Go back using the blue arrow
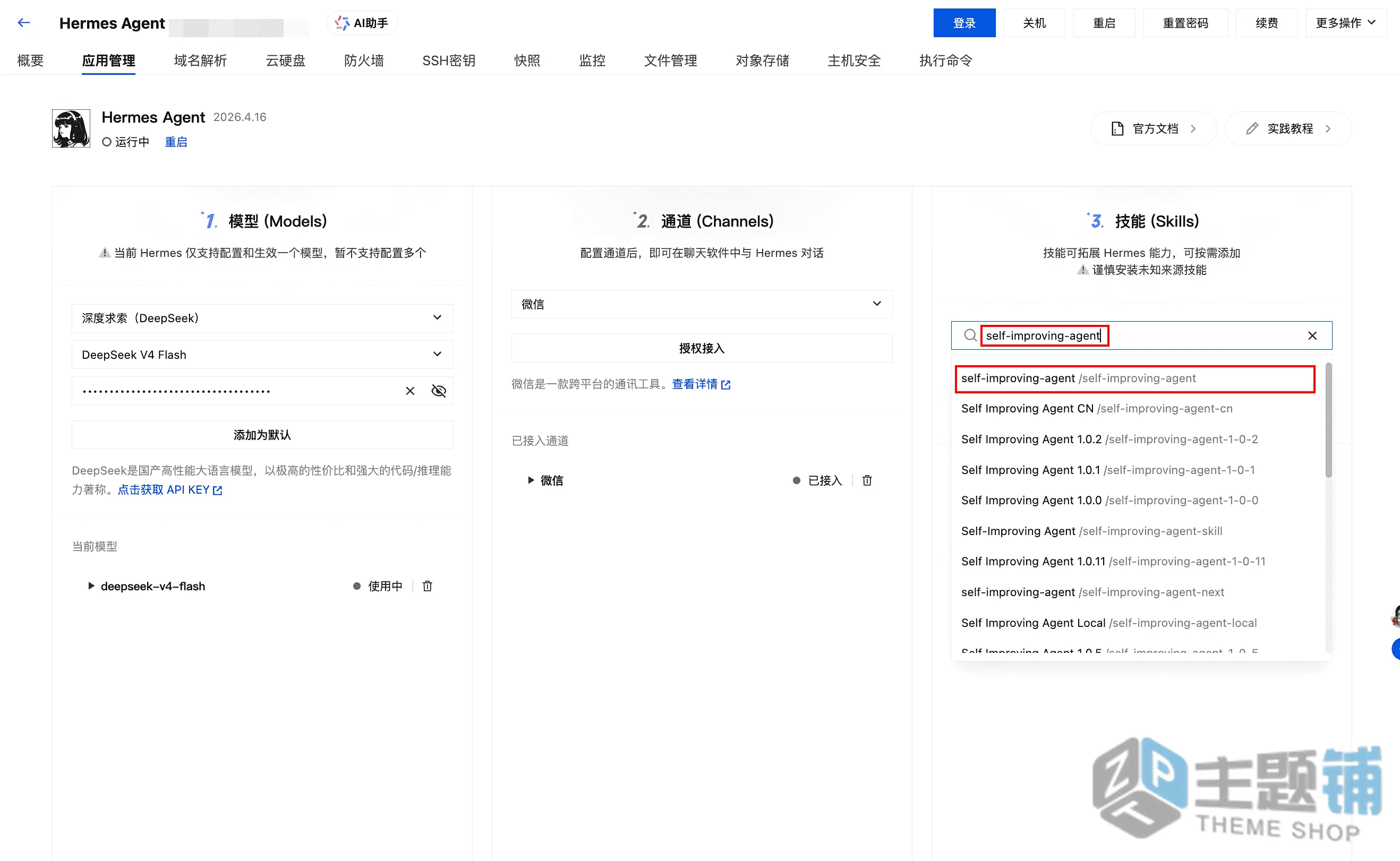This screenshot has height=861, width=1400. tap(24, 23)
